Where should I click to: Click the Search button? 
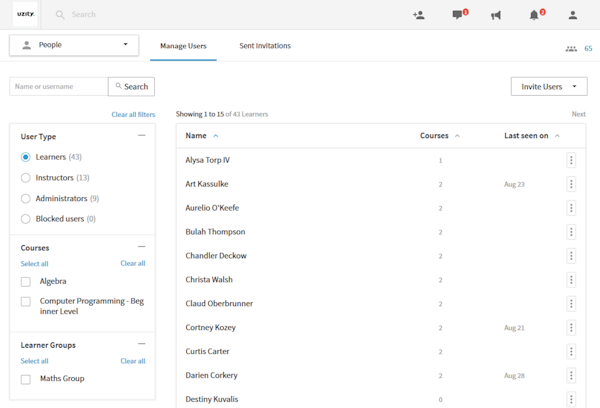pyautogui.click(x=131, y=87)
